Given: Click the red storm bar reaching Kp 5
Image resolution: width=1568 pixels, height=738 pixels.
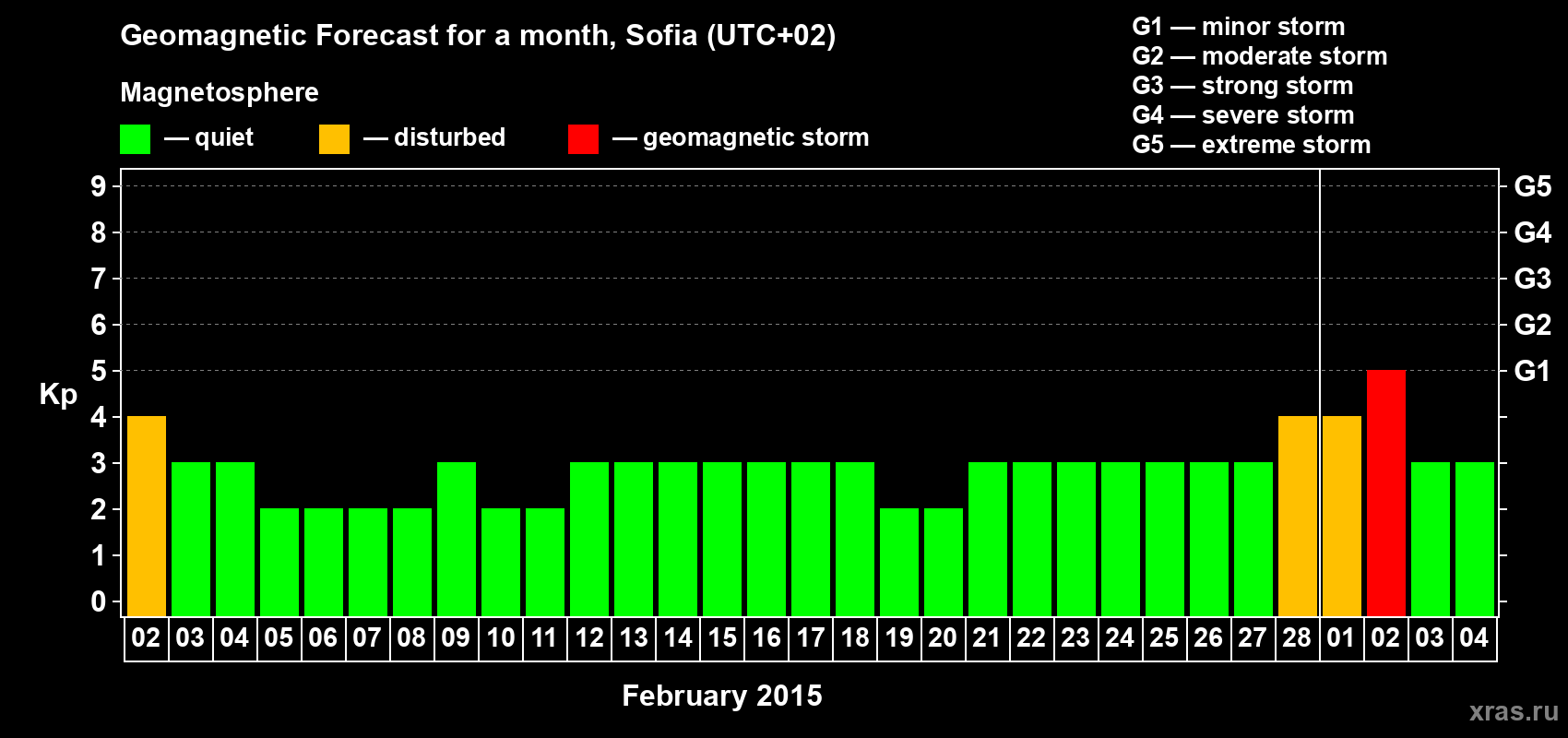Looking at the screenshot, I should [1385, 493].
